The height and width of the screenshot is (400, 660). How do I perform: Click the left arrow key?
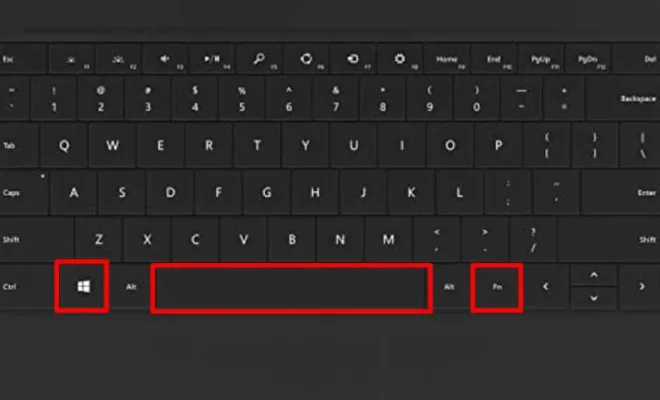[x=546, y=286]
